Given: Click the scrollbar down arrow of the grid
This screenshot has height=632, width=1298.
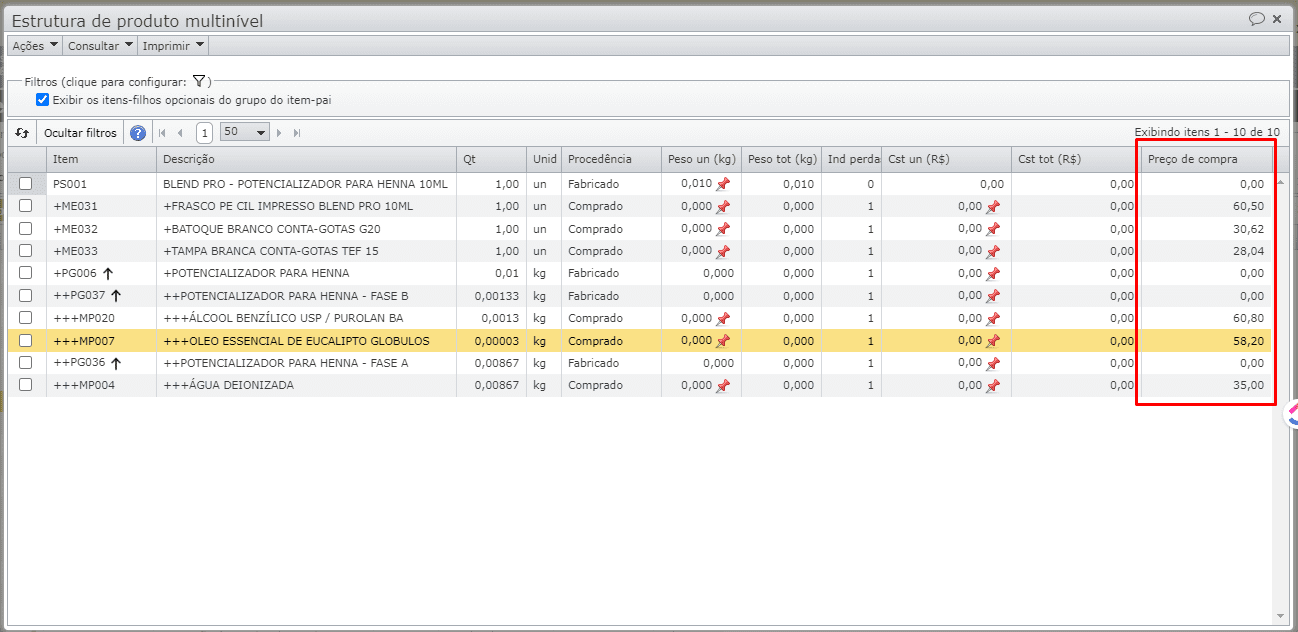Looking at the screenshot, I should [1281, 616].
